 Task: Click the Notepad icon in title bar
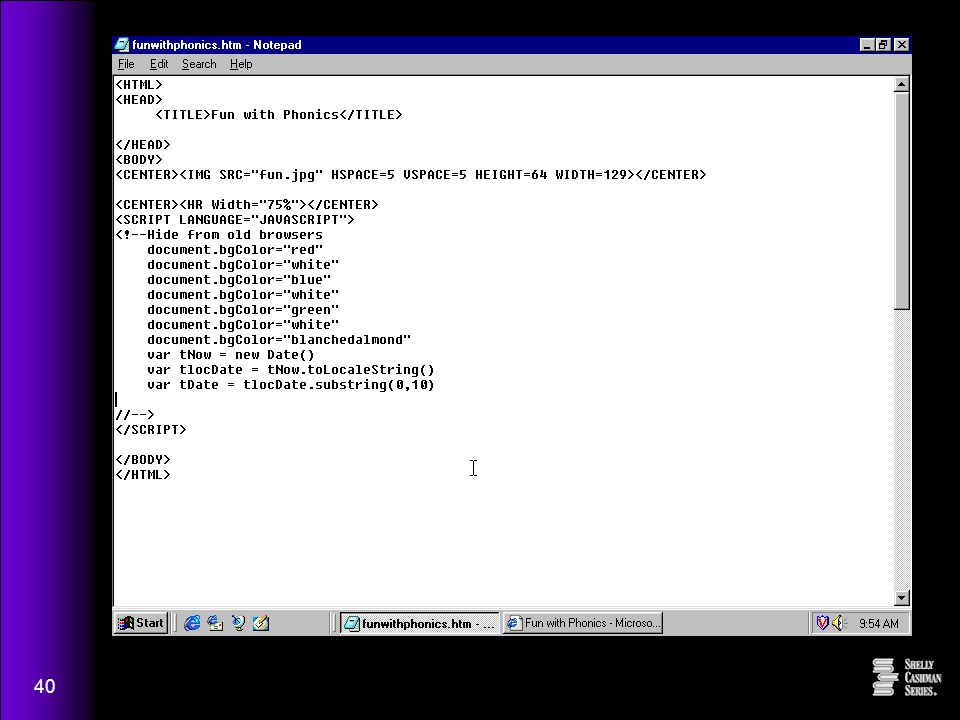click(122, 45)
